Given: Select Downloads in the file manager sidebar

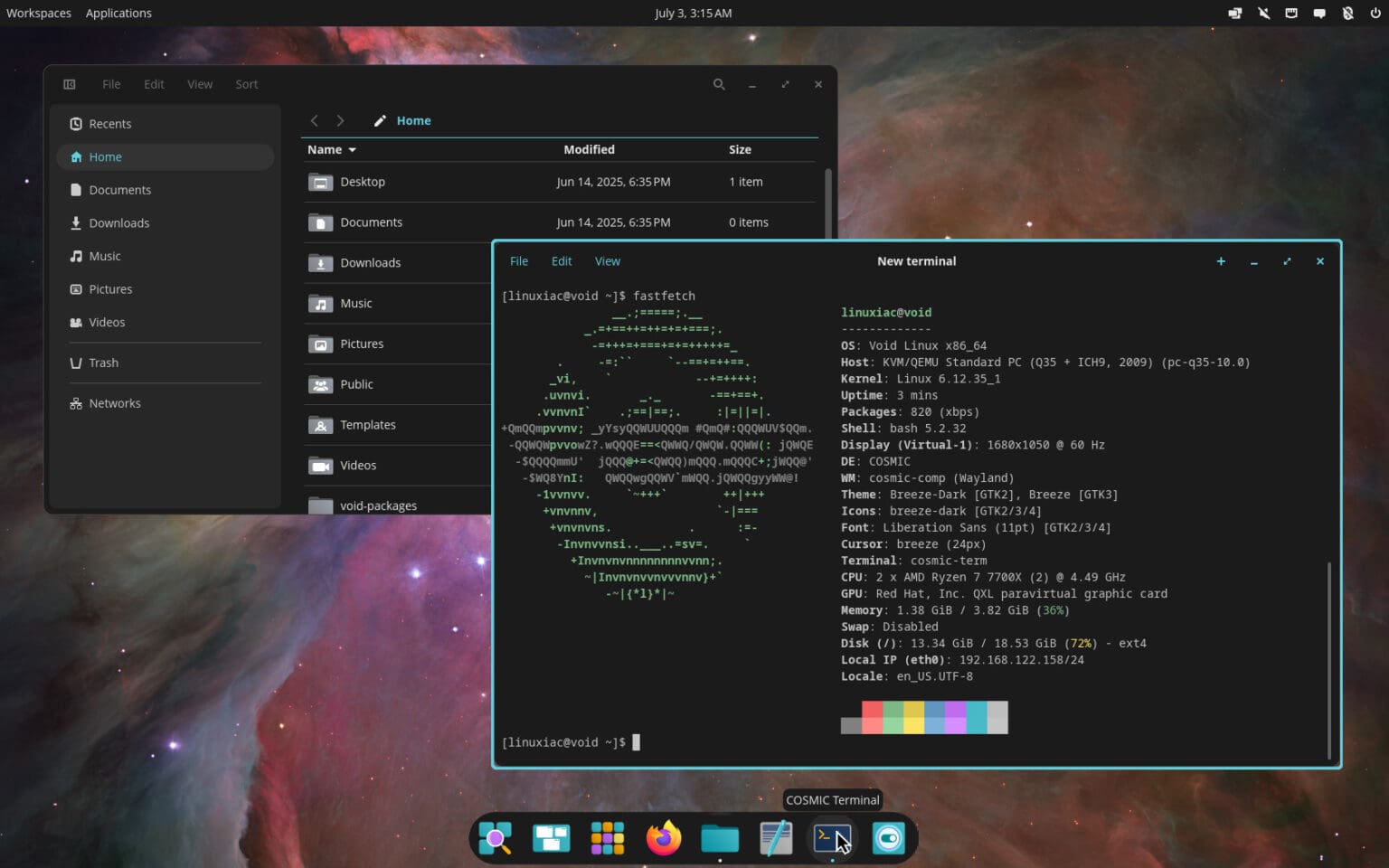Looking at the screenshot, I should pos(120,222).
